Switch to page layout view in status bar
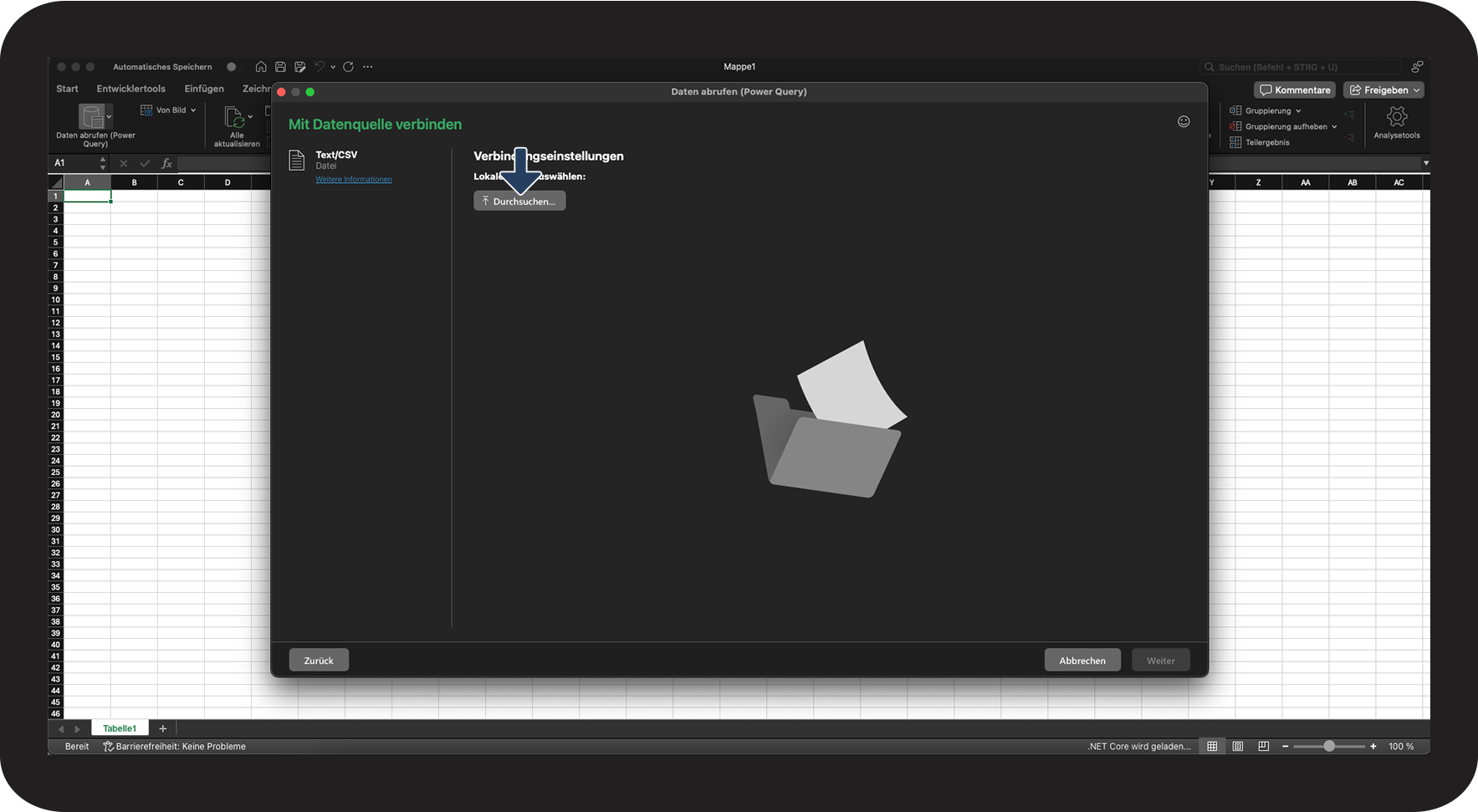Screen dimensions: 1478x812 click(x=1238, y=746)
